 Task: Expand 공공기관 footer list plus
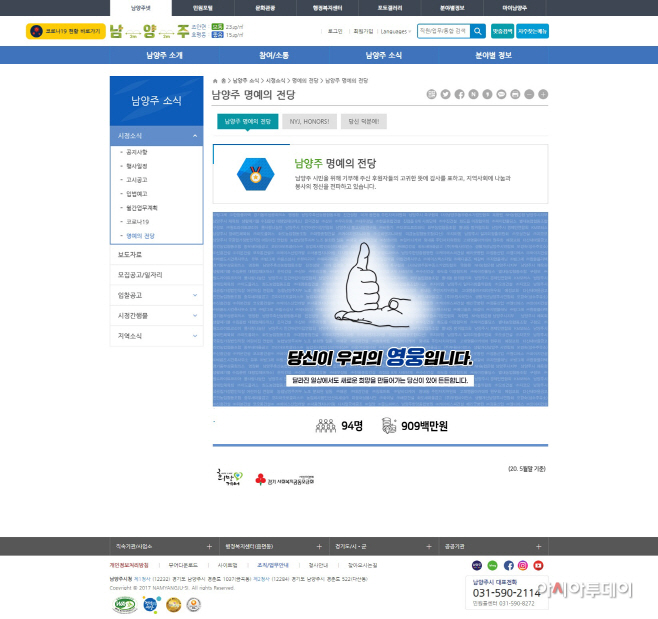pyautogui.click(x=539, y=546)
